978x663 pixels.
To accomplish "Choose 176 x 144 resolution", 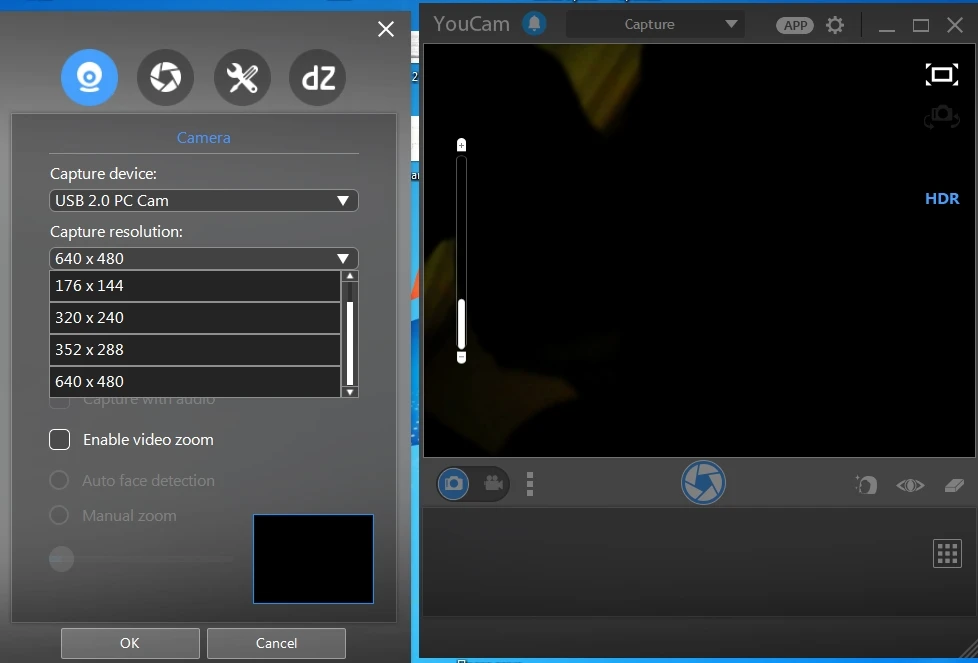I will coord(195,286).
